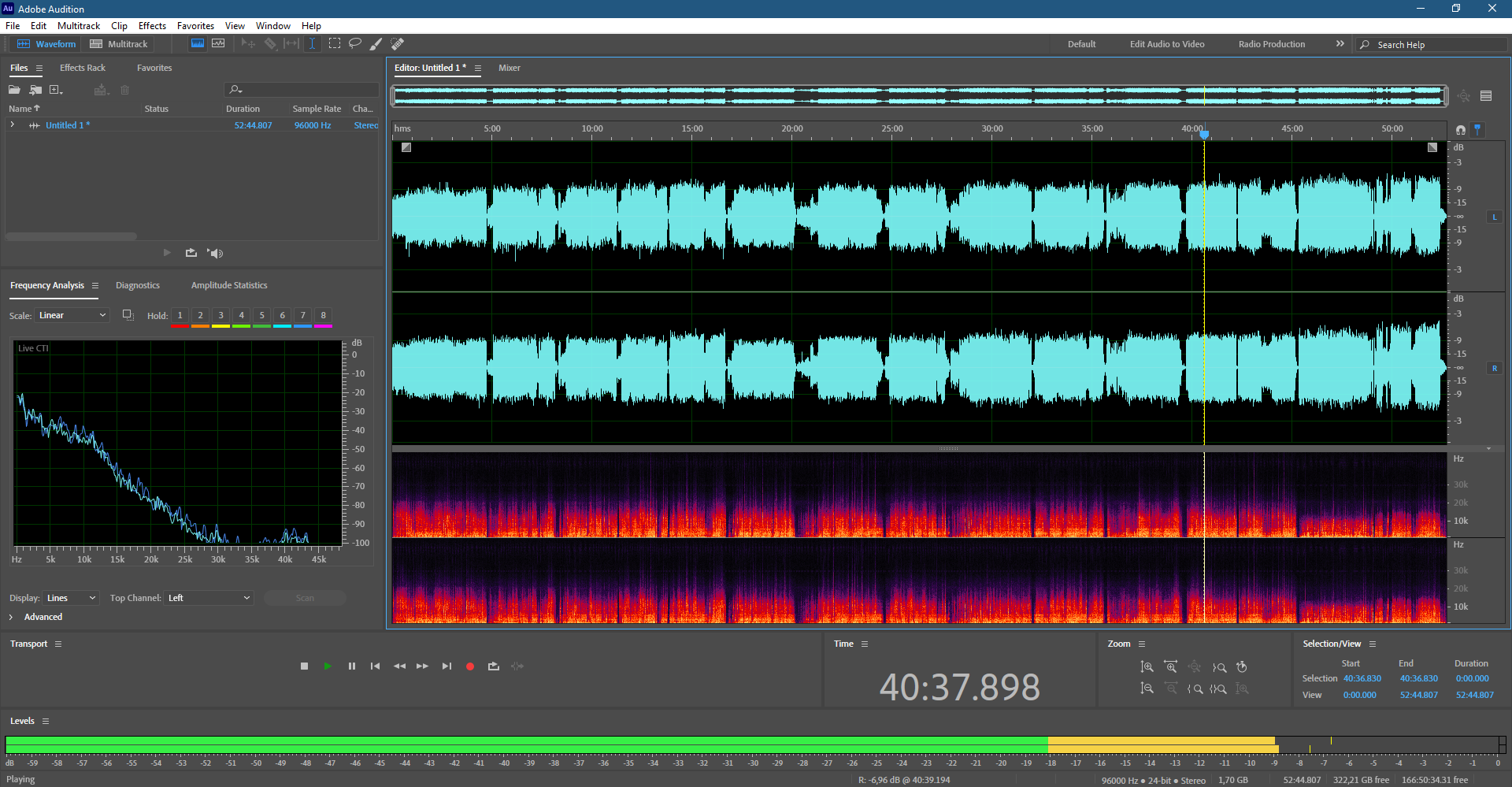Click the playhead marker on timeline ruler
Image resolution: width=1512 pixels, height=787 pixels.
click(x=1204, y=135)
